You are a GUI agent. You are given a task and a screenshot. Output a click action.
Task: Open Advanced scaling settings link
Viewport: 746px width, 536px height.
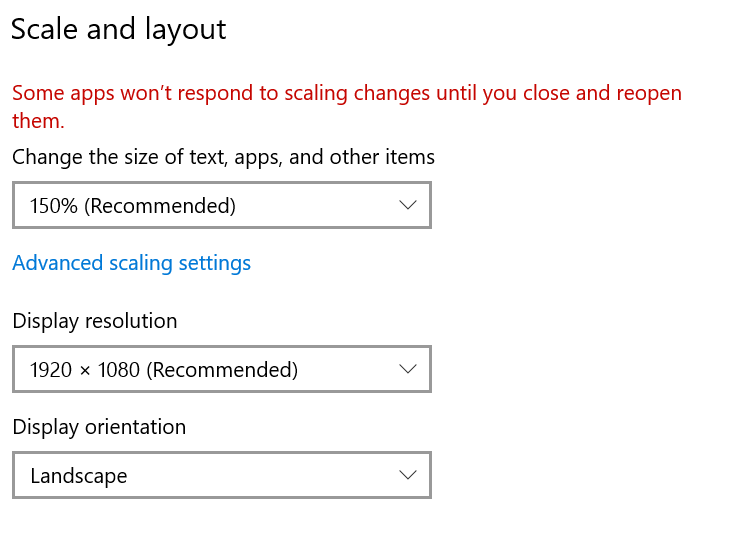click(x=131, y=263)
